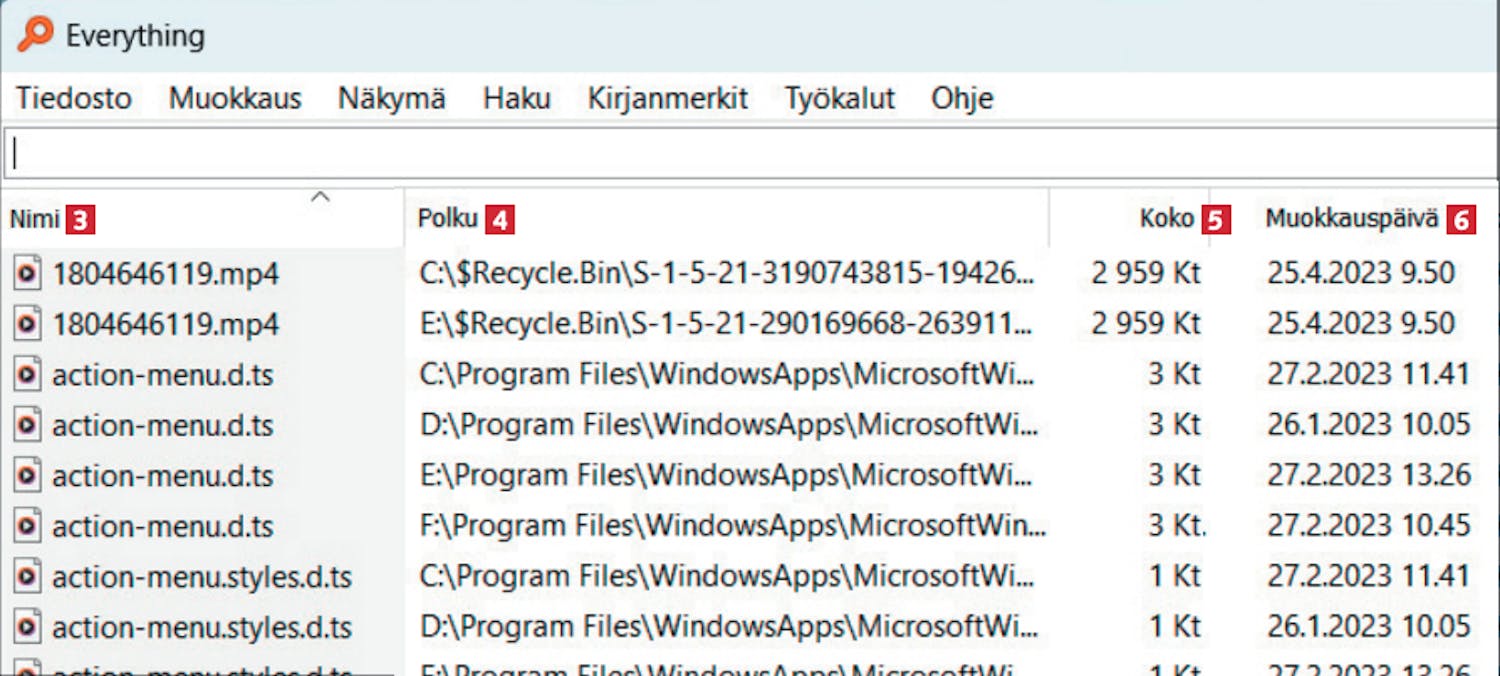Open the Näkymä menu

tap(392, 98)
